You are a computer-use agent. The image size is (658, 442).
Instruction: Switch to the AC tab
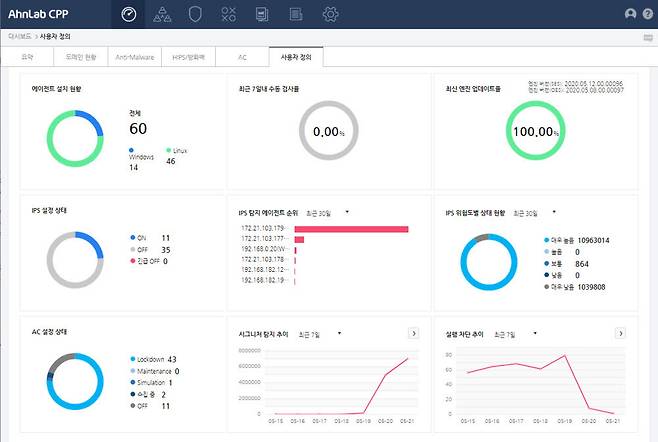pyautogui.click(x=242, y=57)
